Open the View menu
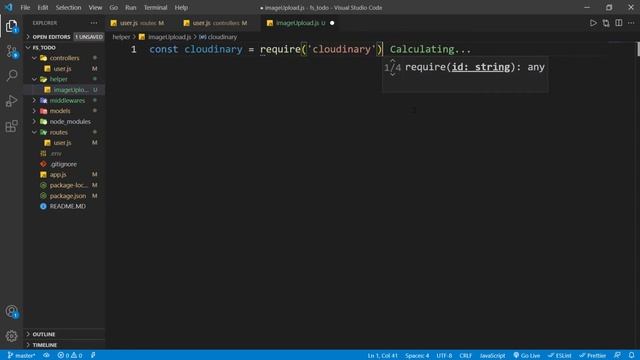The height and width of the screenshot is (360, 640). (x=95, y=7)
